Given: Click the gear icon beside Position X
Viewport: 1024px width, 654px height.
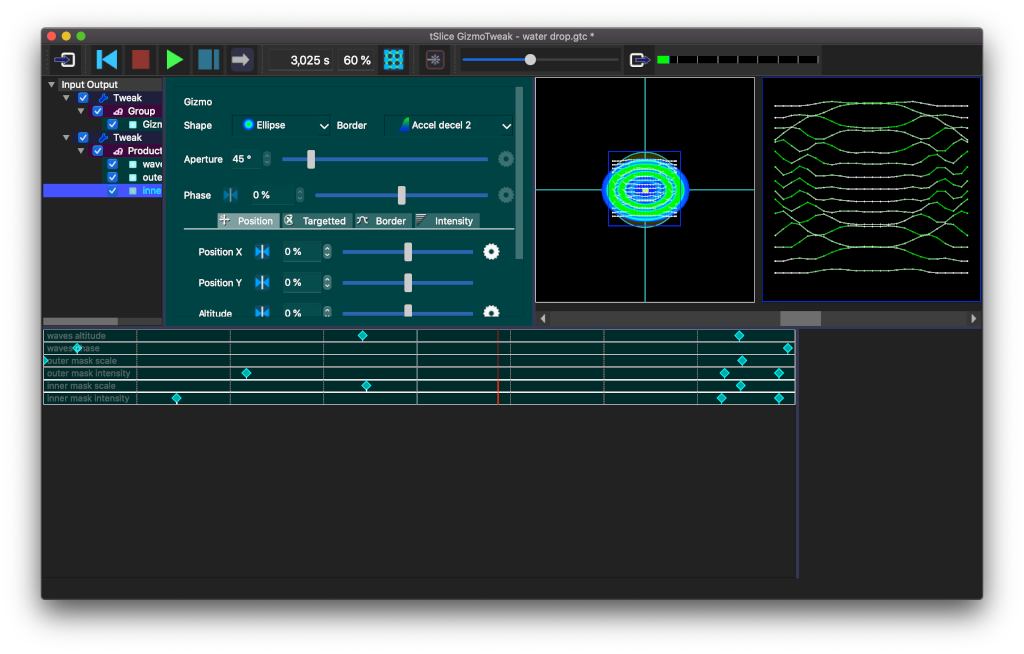Looking at the screenshot, I should [491, 252].
